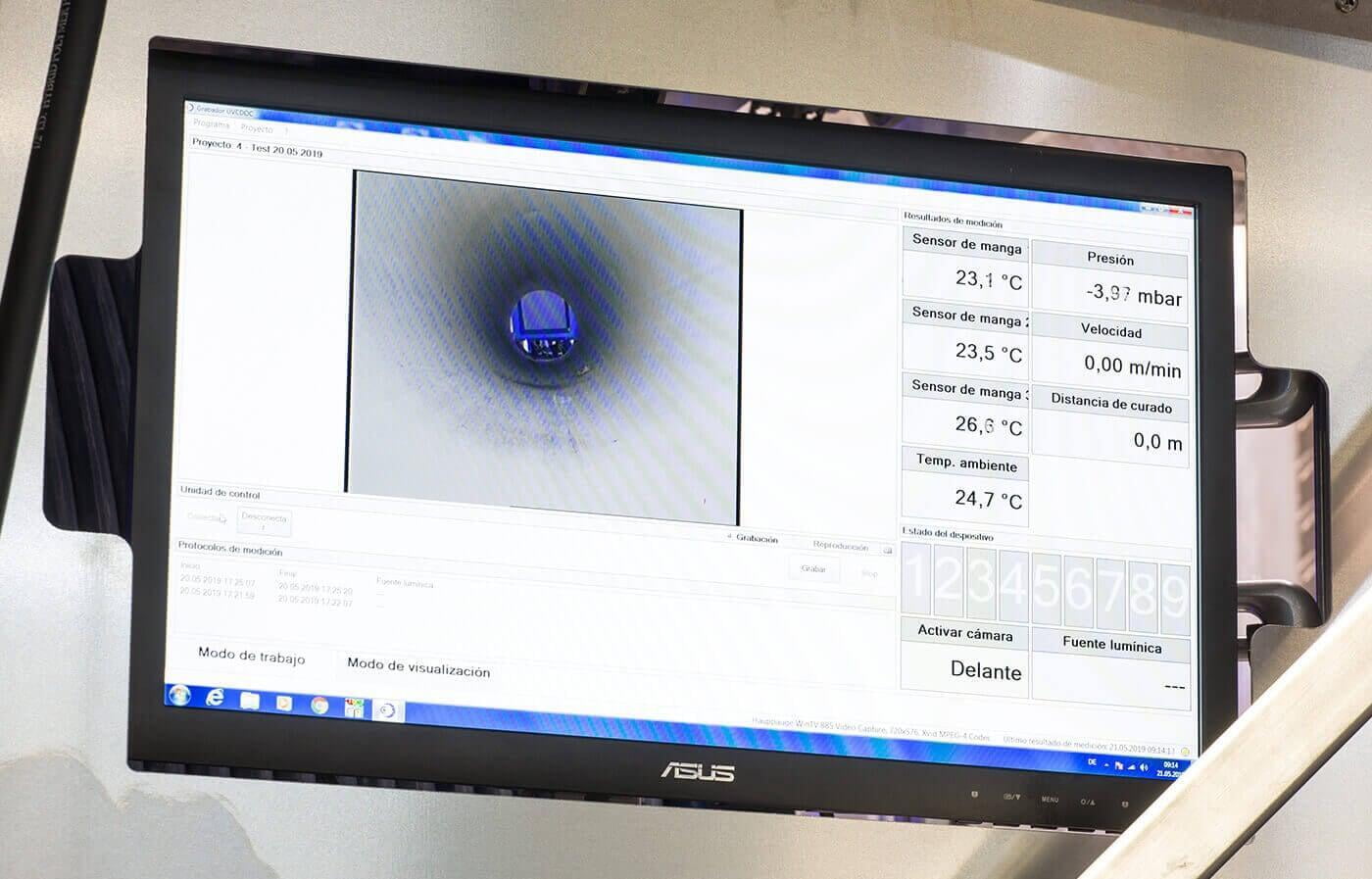Show hidden system tray icons
This screenshot has width=1372, height=879.
[x=1106, y=764]
